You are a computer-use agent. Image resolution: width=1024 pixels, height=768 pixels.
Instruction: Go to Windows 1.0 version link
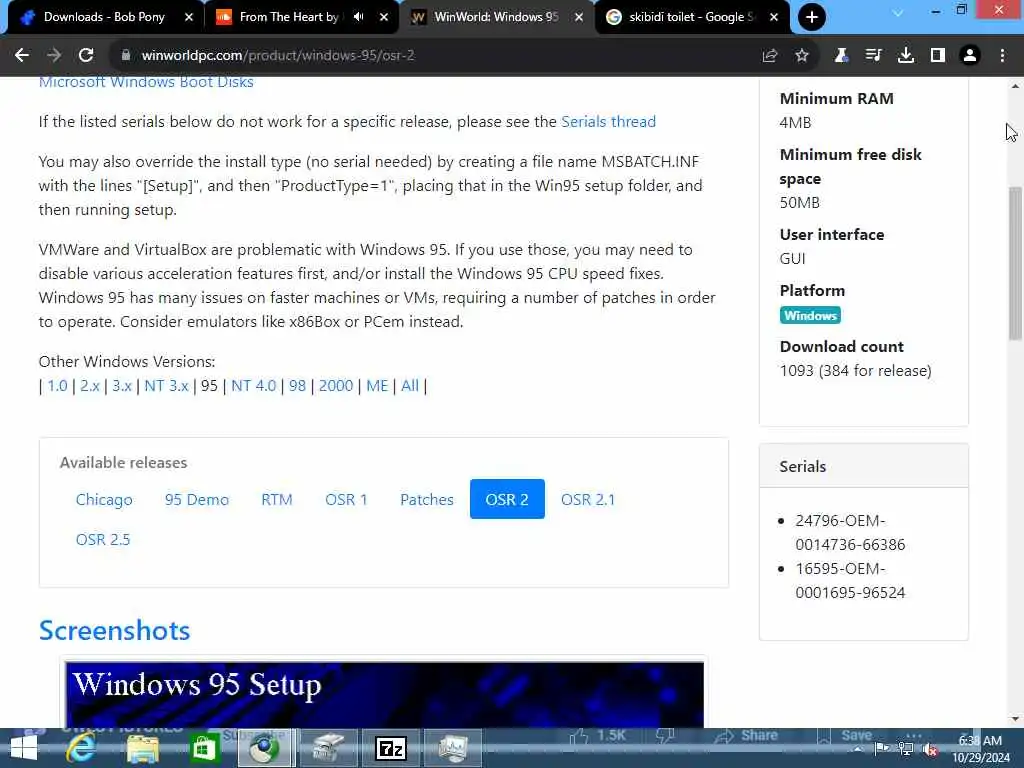point(57,386)
